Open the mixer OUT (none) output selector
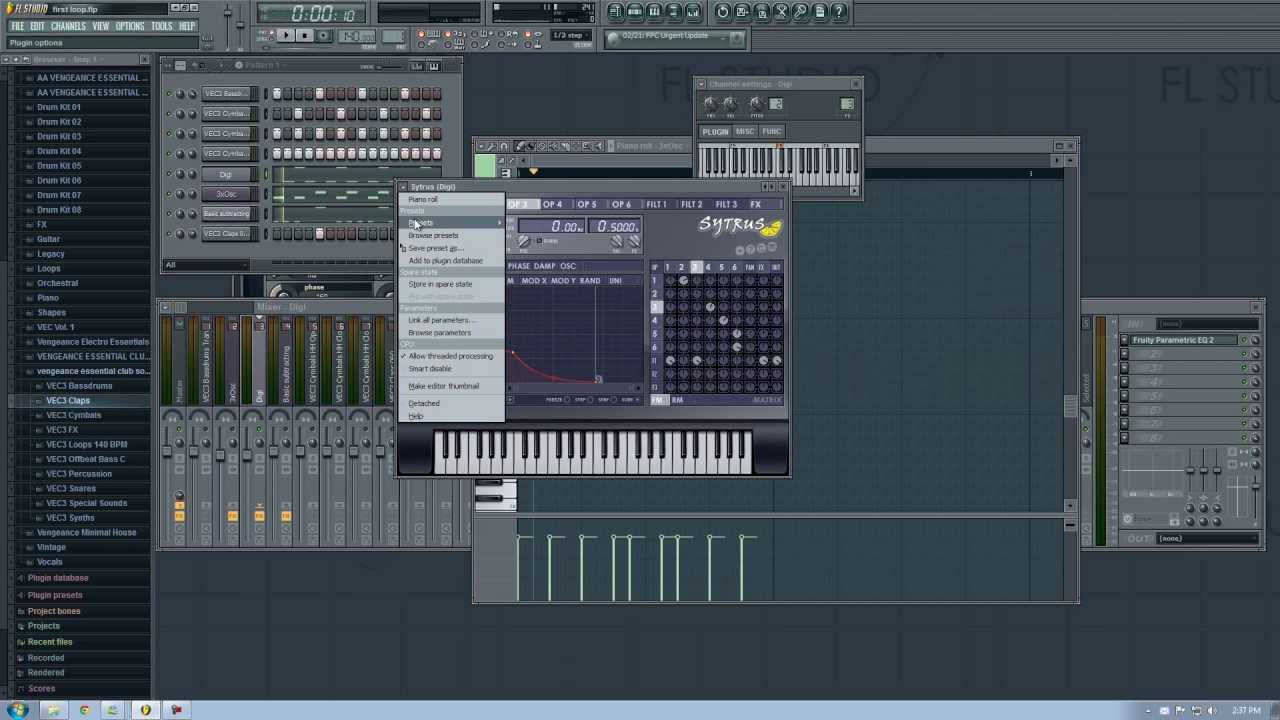The image size is (1280, 720). coord(1206,538)
